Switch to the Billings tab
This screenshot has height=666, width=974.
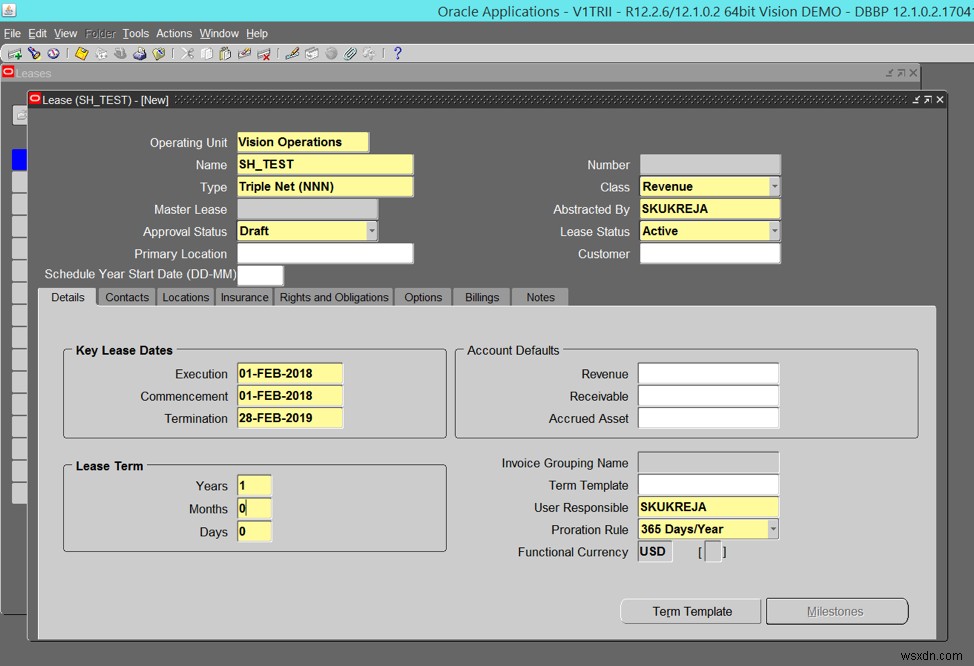pos(481,296)
